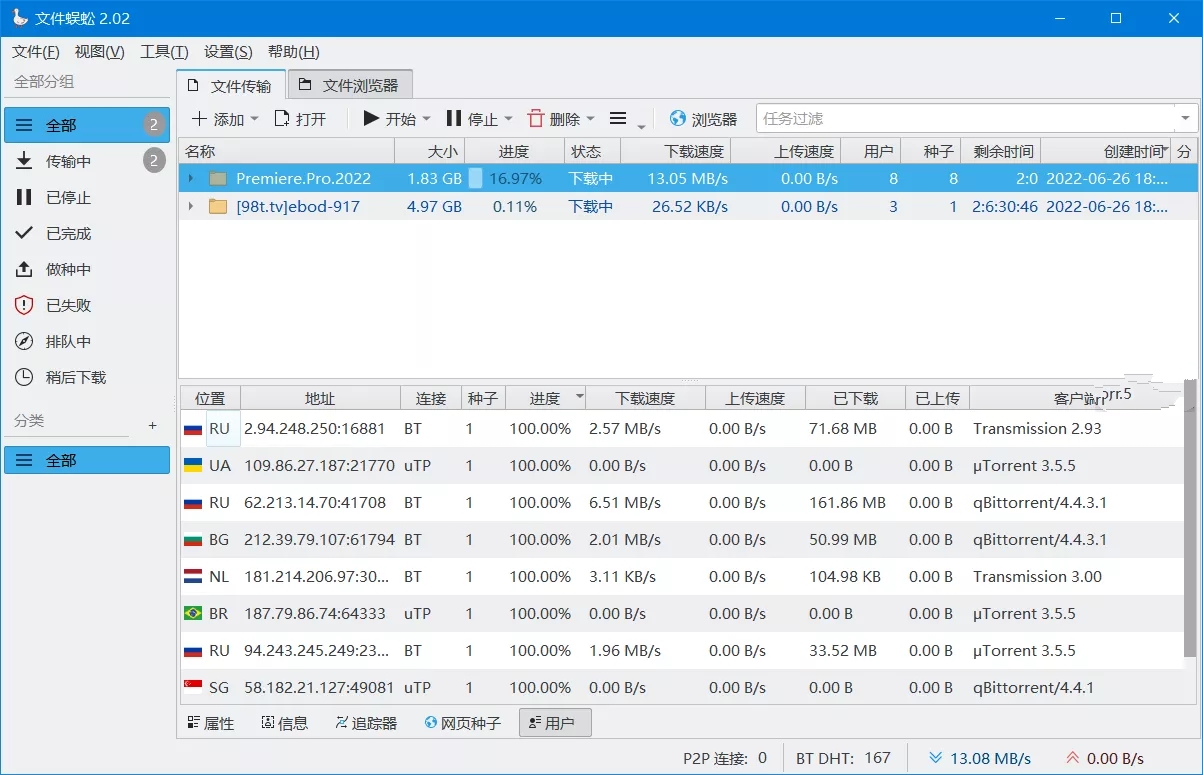Select peer 62.213.14.70:41708 address

[315, 503]
